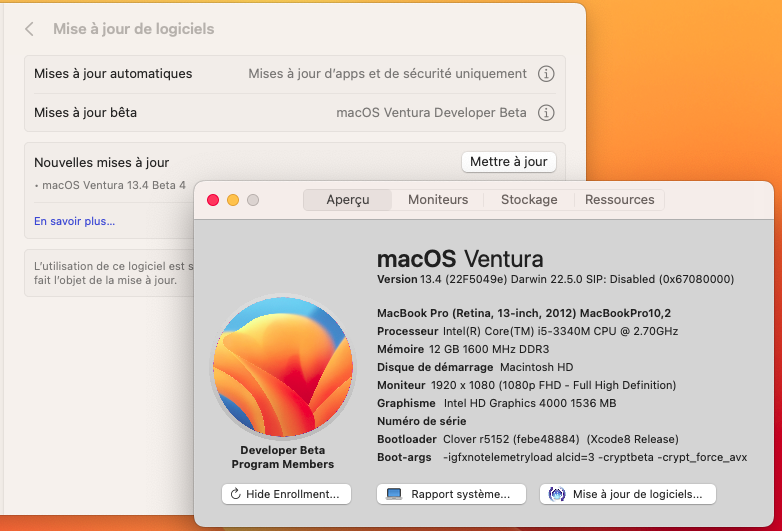
Task: Click the Version 13.4 (22F5049e) text
Action: point(442,279)
